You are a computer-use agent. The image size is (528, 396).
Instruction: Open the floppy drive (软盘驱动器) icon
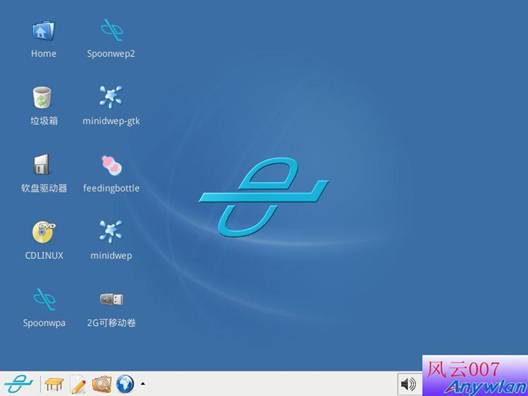(x=41, y=164)
